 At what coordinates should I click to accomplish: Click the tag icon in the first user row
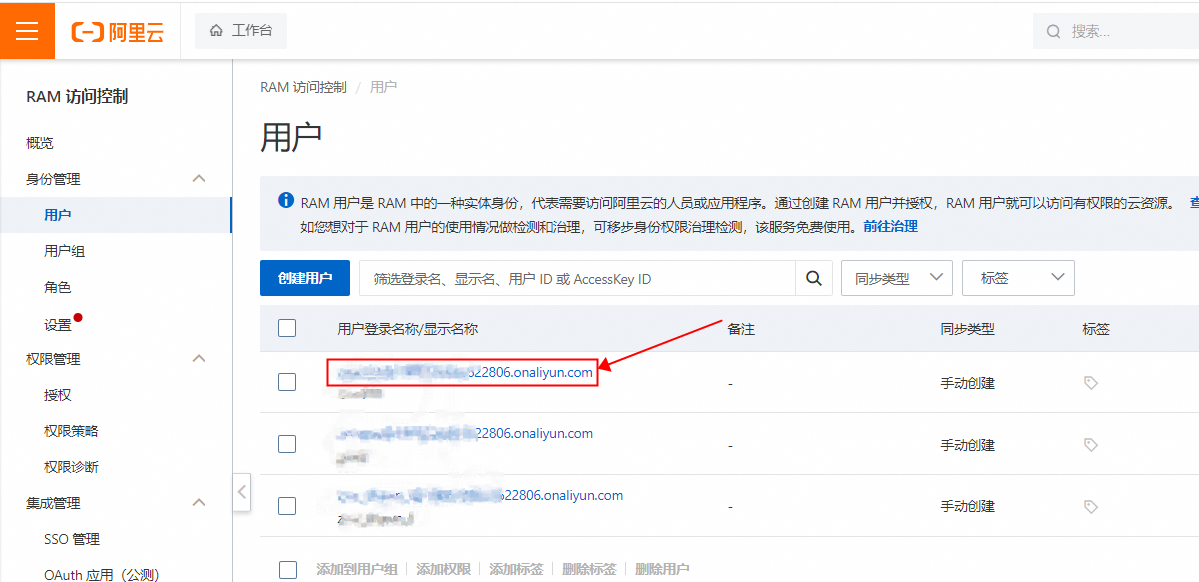[1091, 383]
